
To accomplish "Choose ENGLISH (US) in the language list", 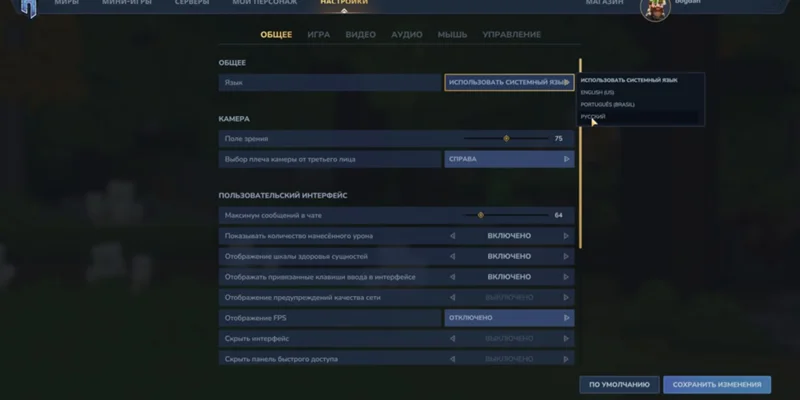I will (x=597, y=92).
